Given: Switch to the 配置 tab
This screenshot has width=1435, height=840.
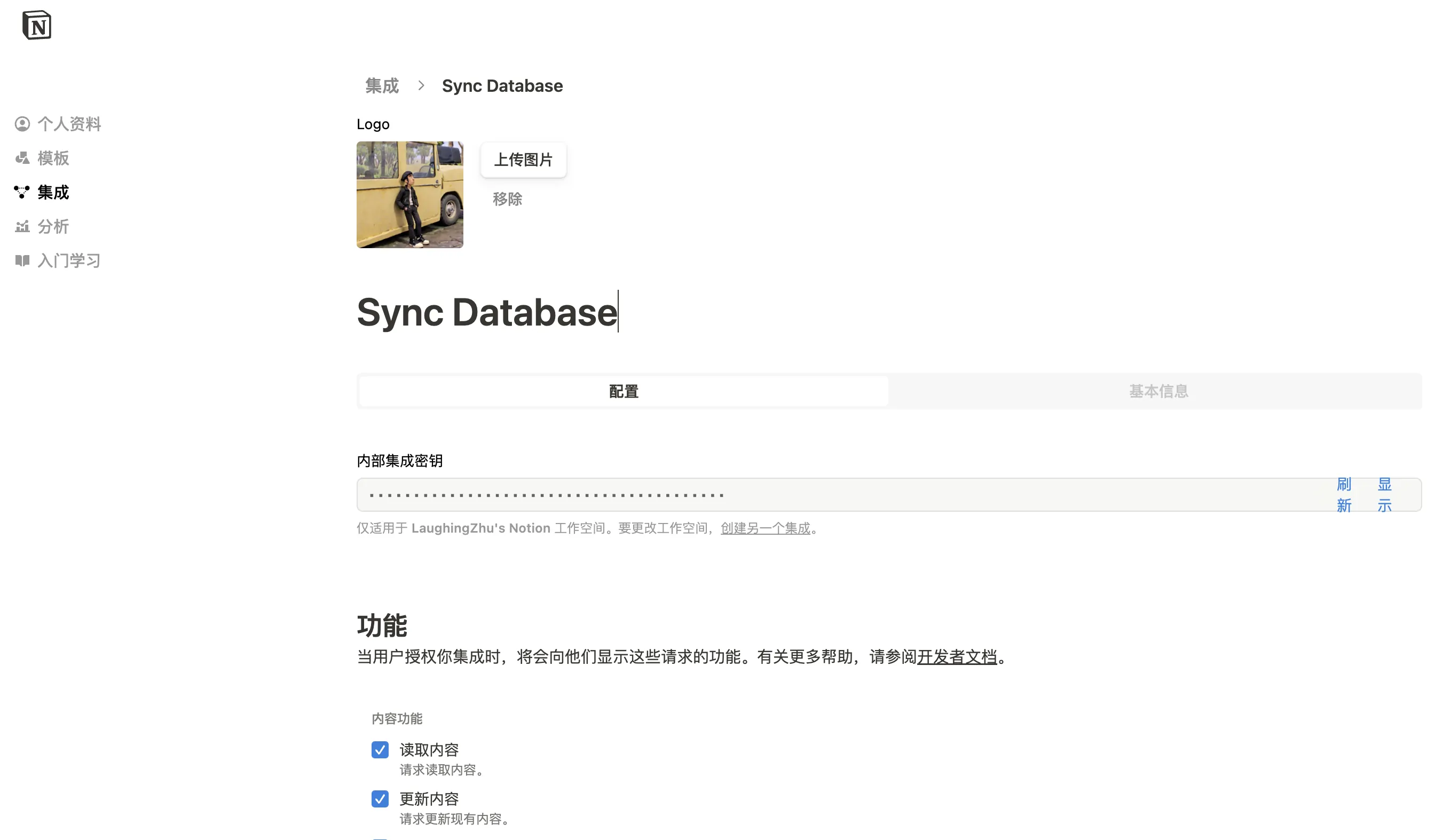Looking at the screenshot, I should click(x=624, y=392).
